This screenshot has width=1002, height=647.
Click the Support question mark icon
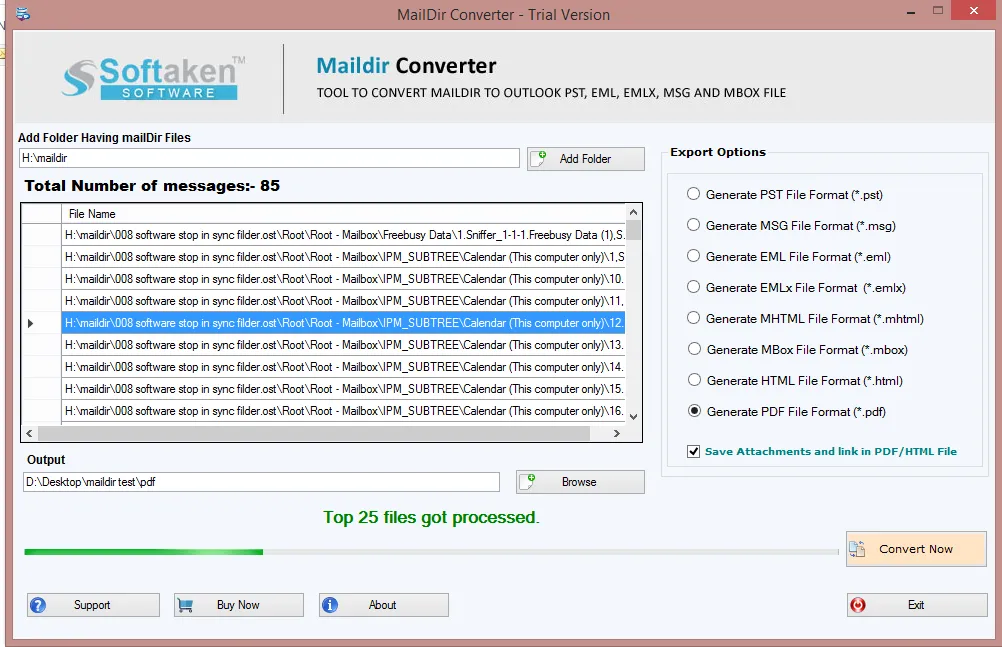tap(38, 605)
